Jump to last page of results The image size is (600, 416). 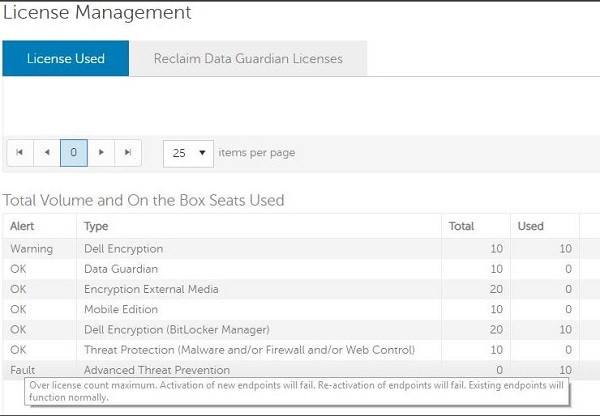(127, 153)
